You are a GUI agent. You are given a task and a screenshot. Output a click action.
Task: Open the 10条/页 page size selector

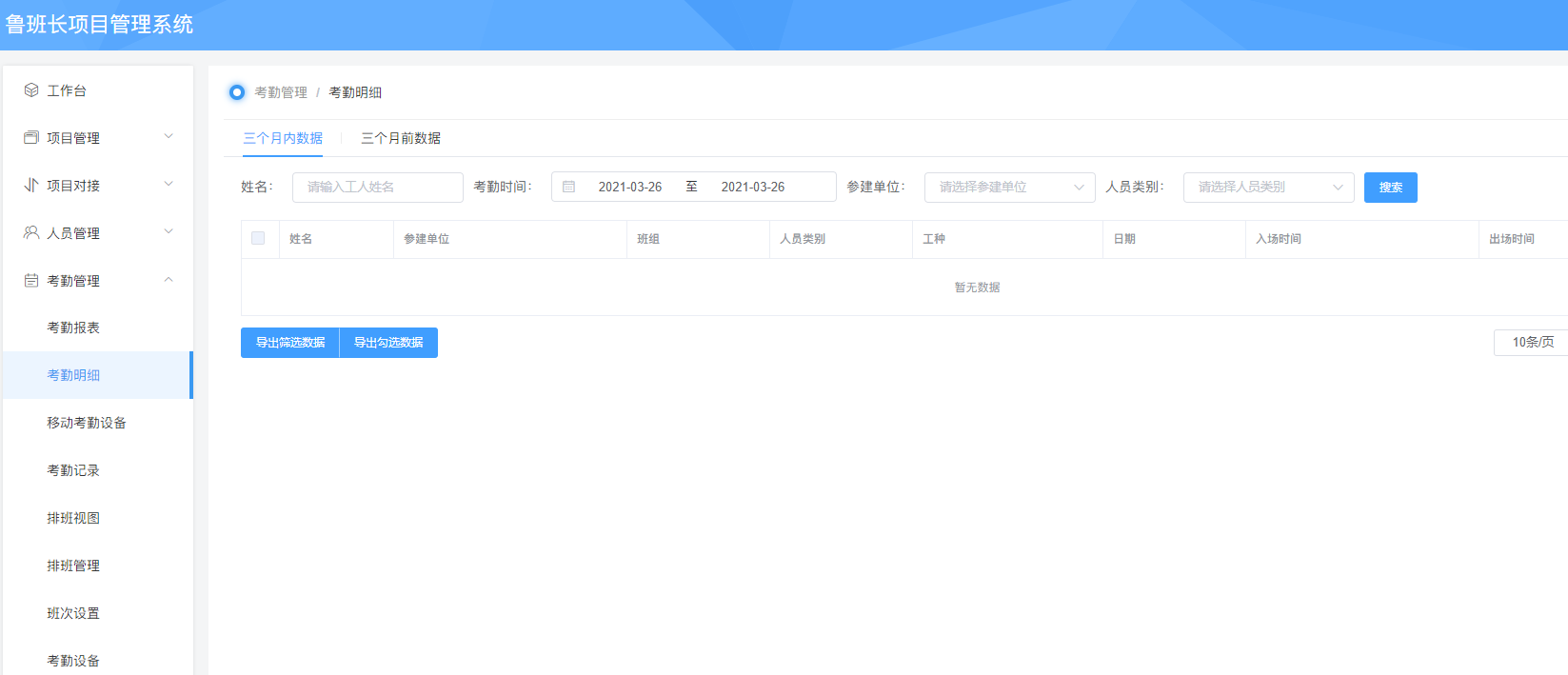click(1531, 343)
